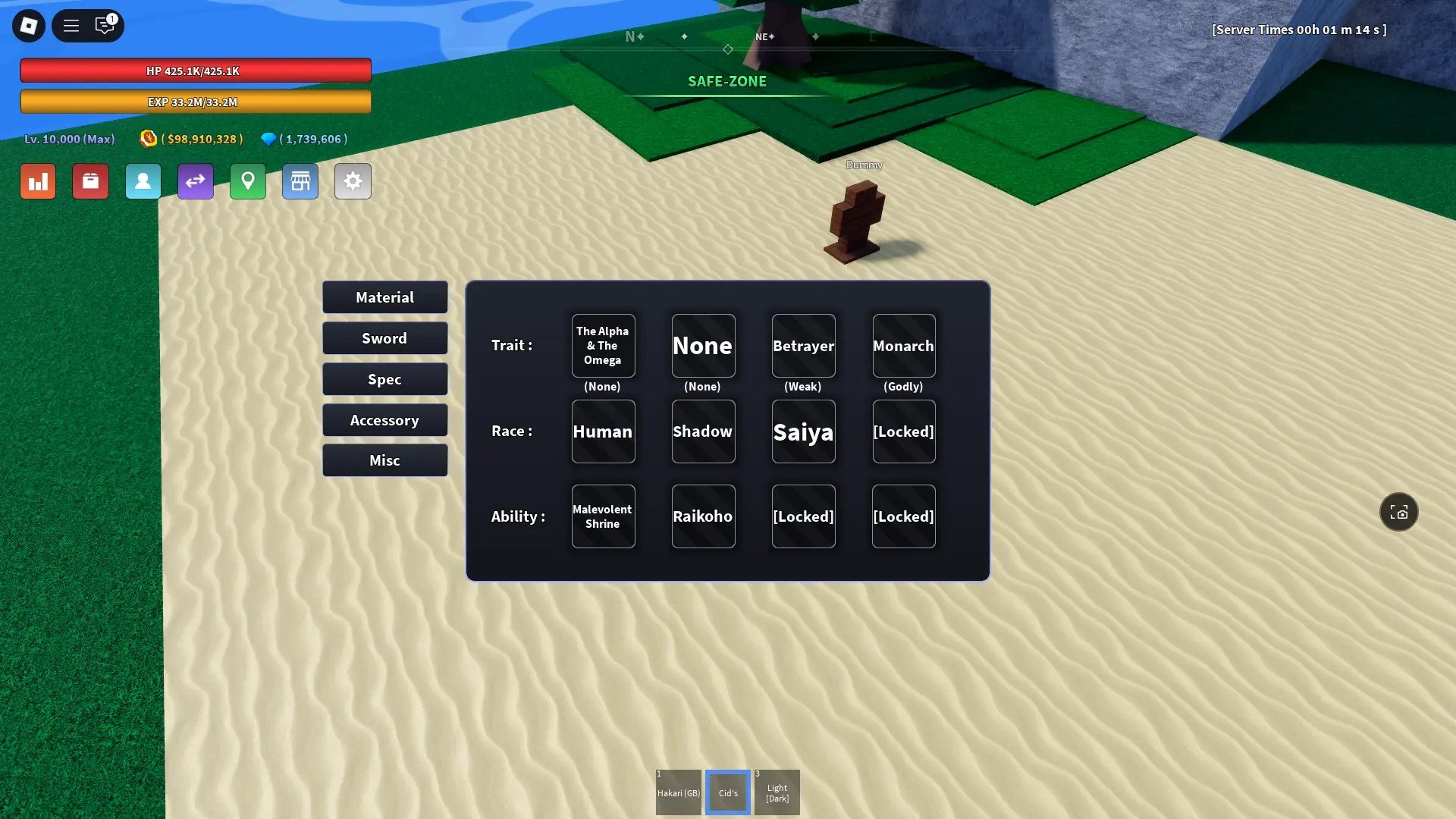Open the settings panel

[x=352, y=181]
